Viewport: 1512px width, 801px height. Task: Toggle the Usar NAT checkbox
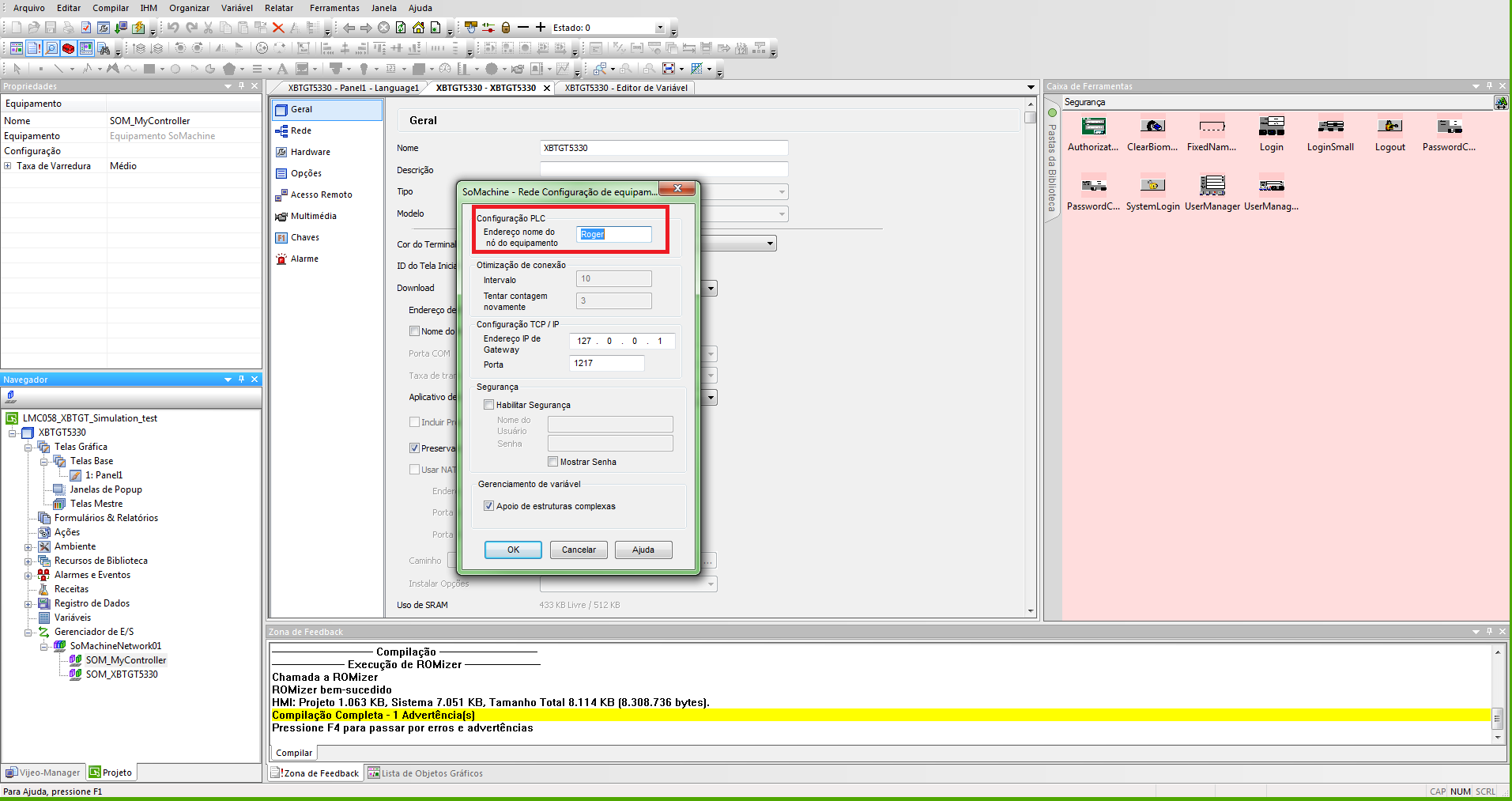(414, 470)
